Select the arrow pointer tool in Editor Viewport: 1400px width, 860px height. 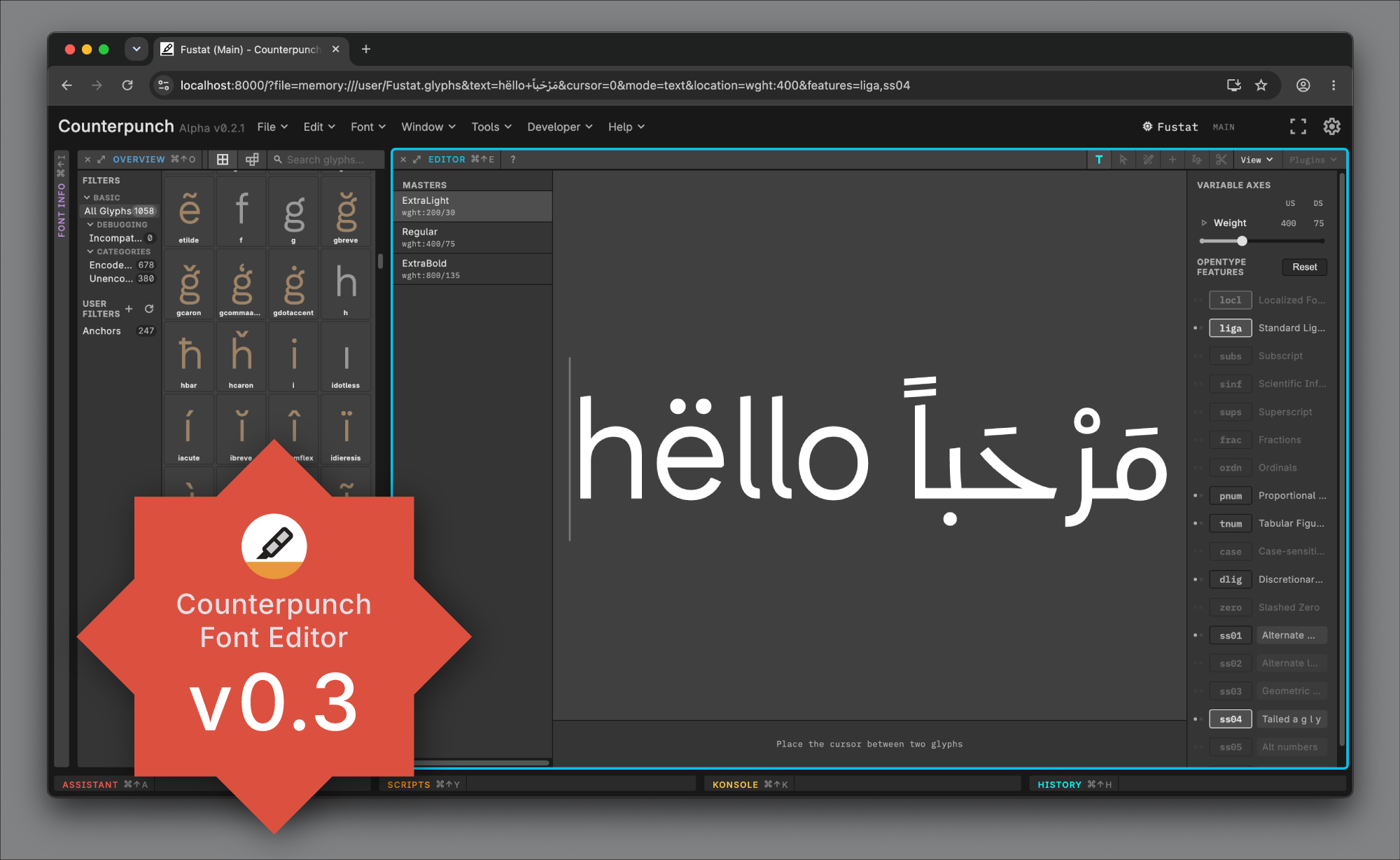1123,160
